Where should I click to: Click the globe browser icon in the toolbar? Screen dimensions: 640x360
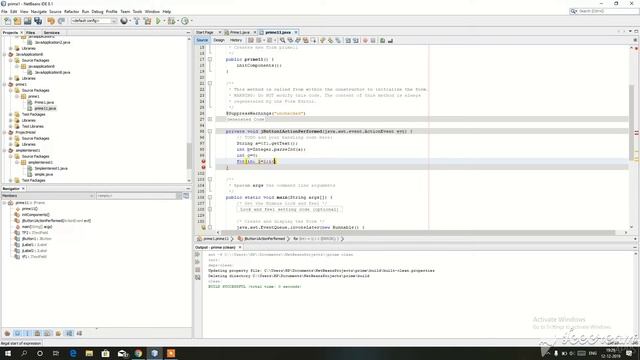(x=124, y=21)
